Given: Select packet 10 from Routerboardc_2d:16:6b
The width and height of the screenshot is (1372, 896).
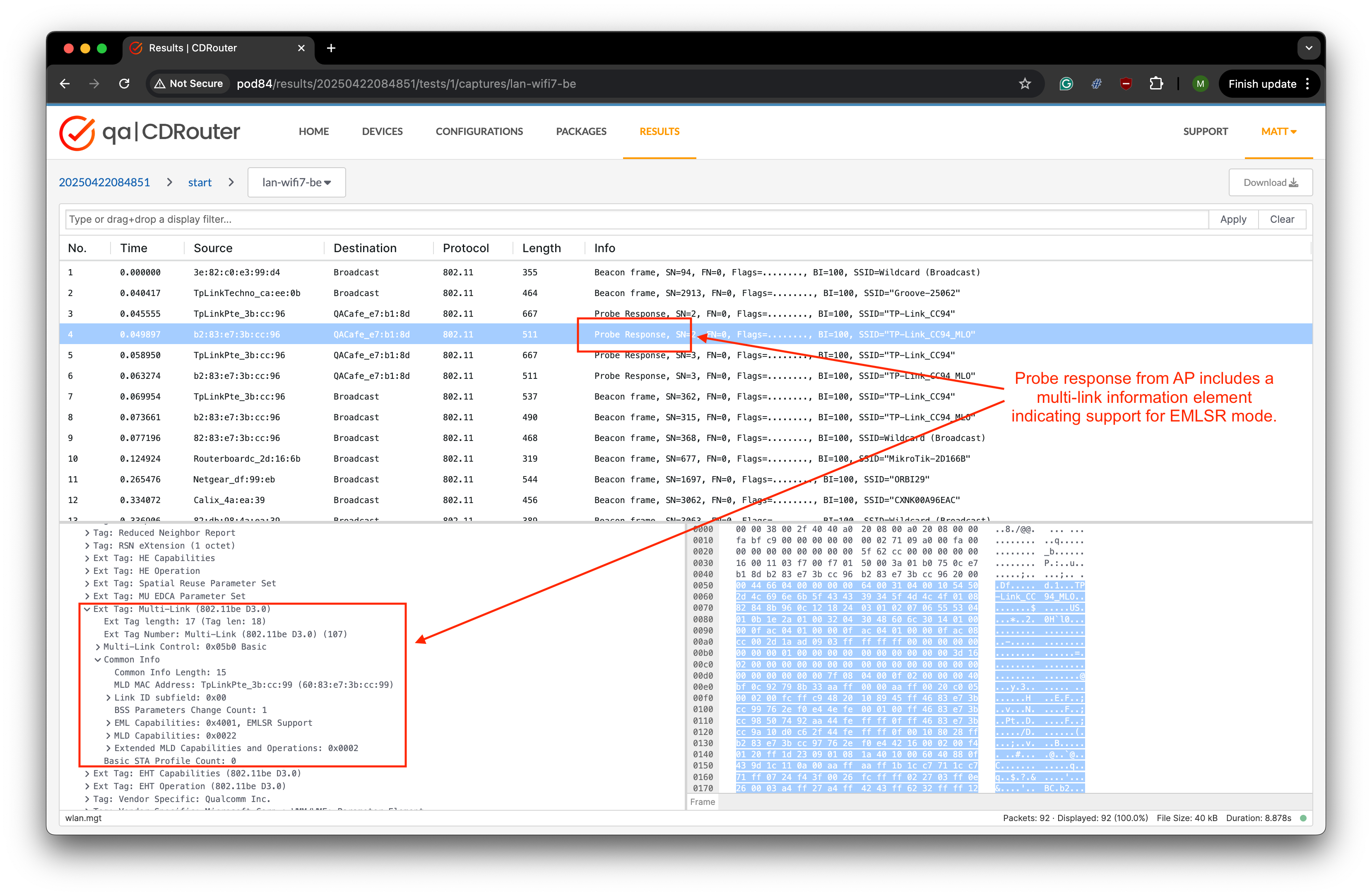Looking at the screenshot, I should [686, 459].
